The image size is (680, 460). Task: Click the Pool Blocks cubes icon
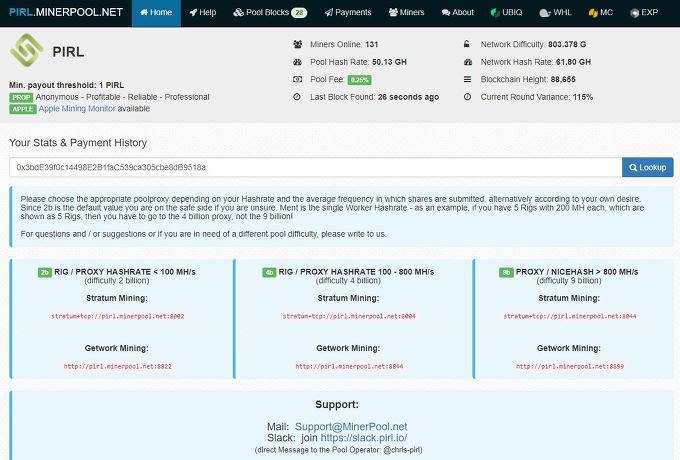238,13
